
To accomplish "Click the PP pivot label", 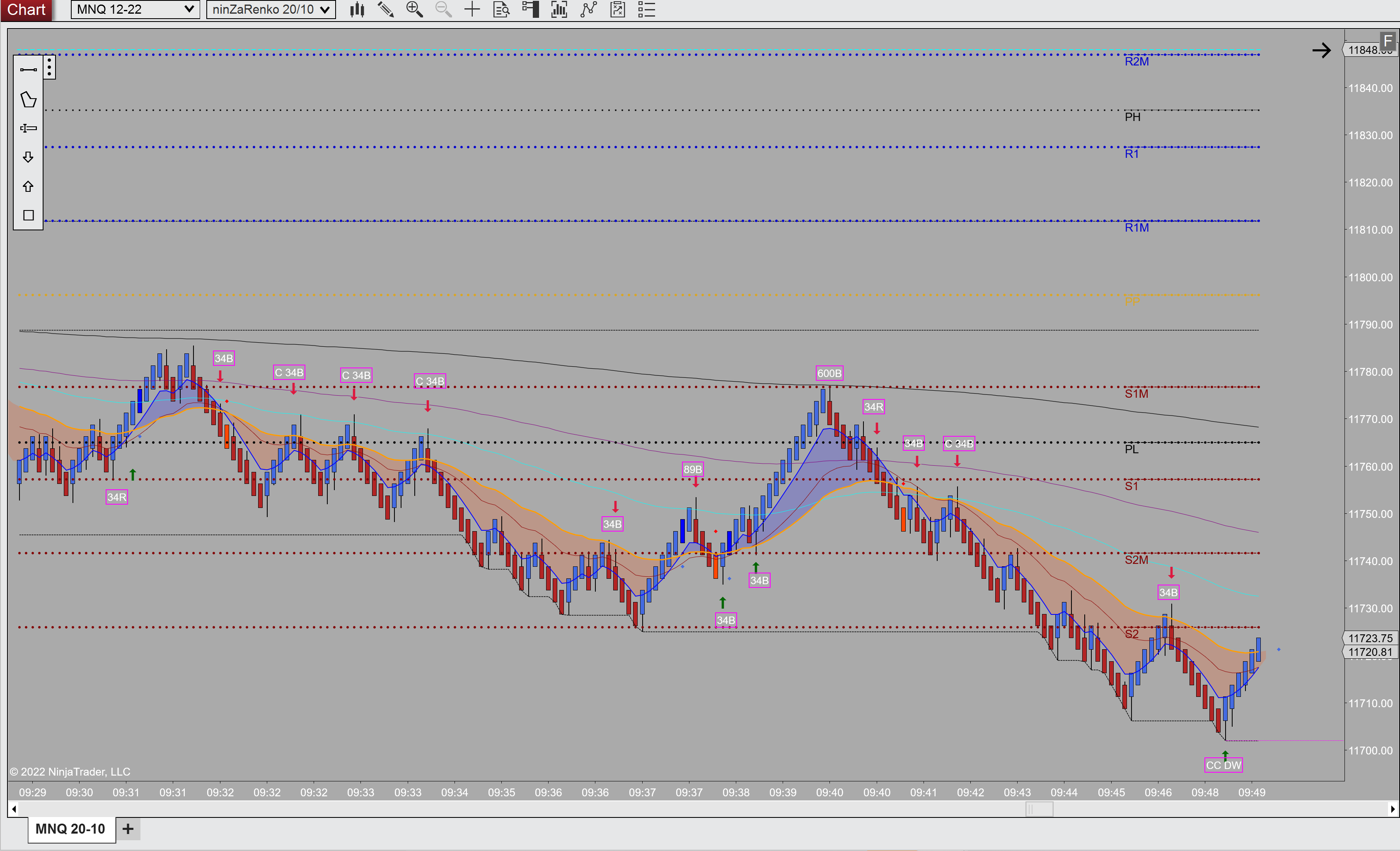I will [x=1132, y=301].
